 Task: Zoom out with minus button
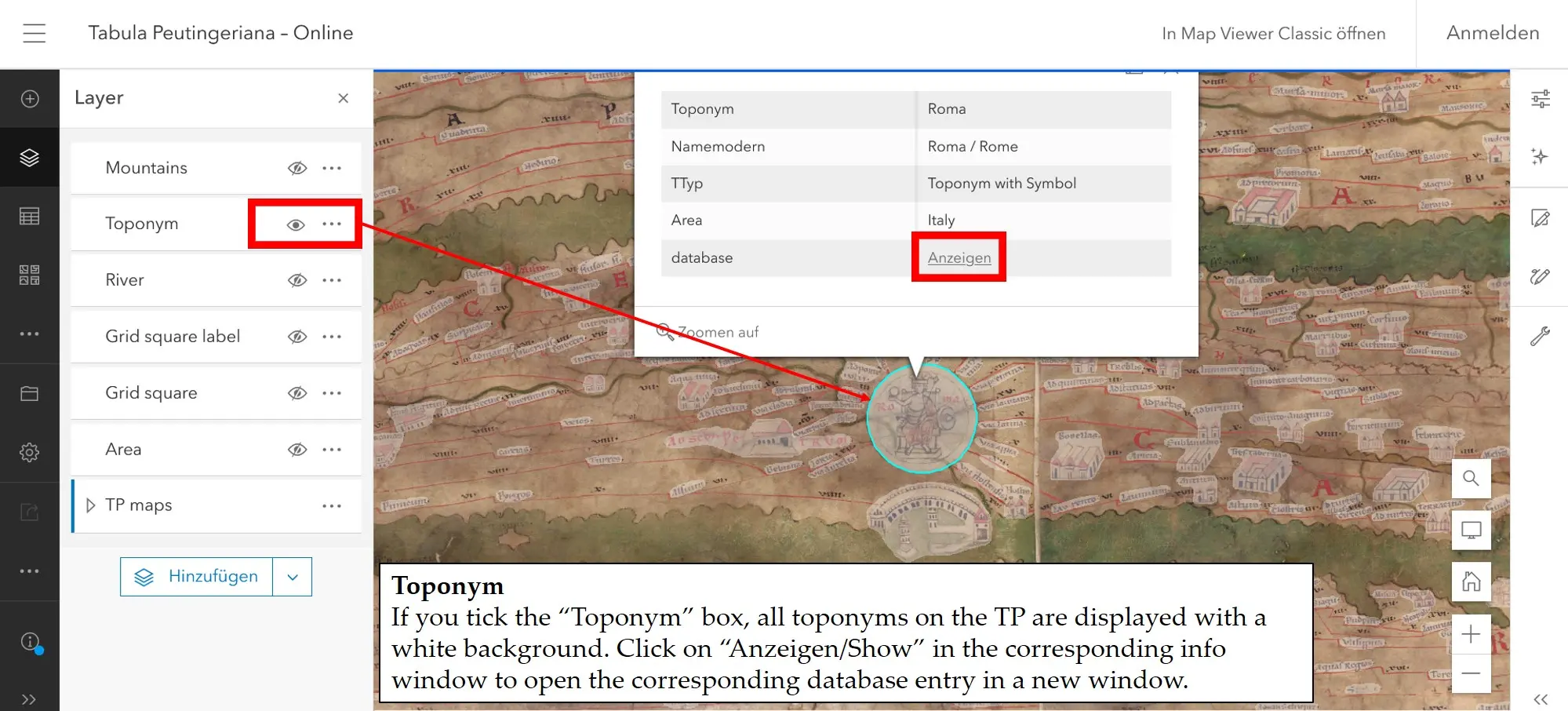tap(1471, 673)
